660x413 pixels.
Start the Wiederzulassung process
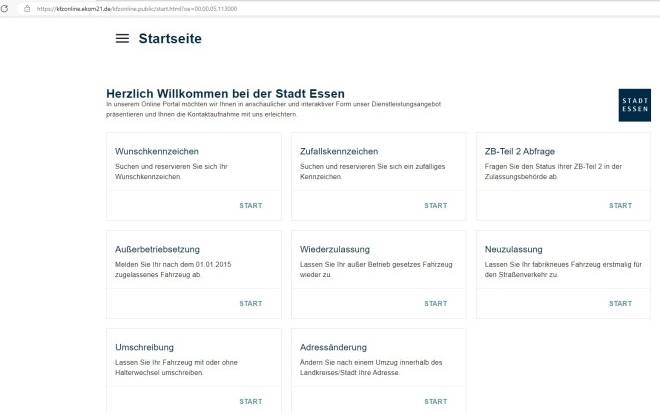435,303
